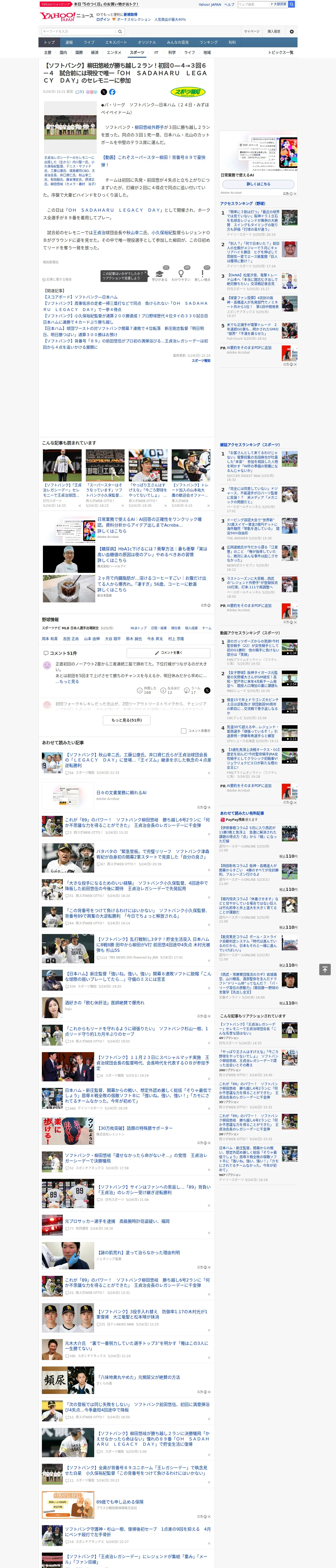Play the 2:54 video in 動画アクセスランキング
336x1568 pixels.
coord(290,679)
